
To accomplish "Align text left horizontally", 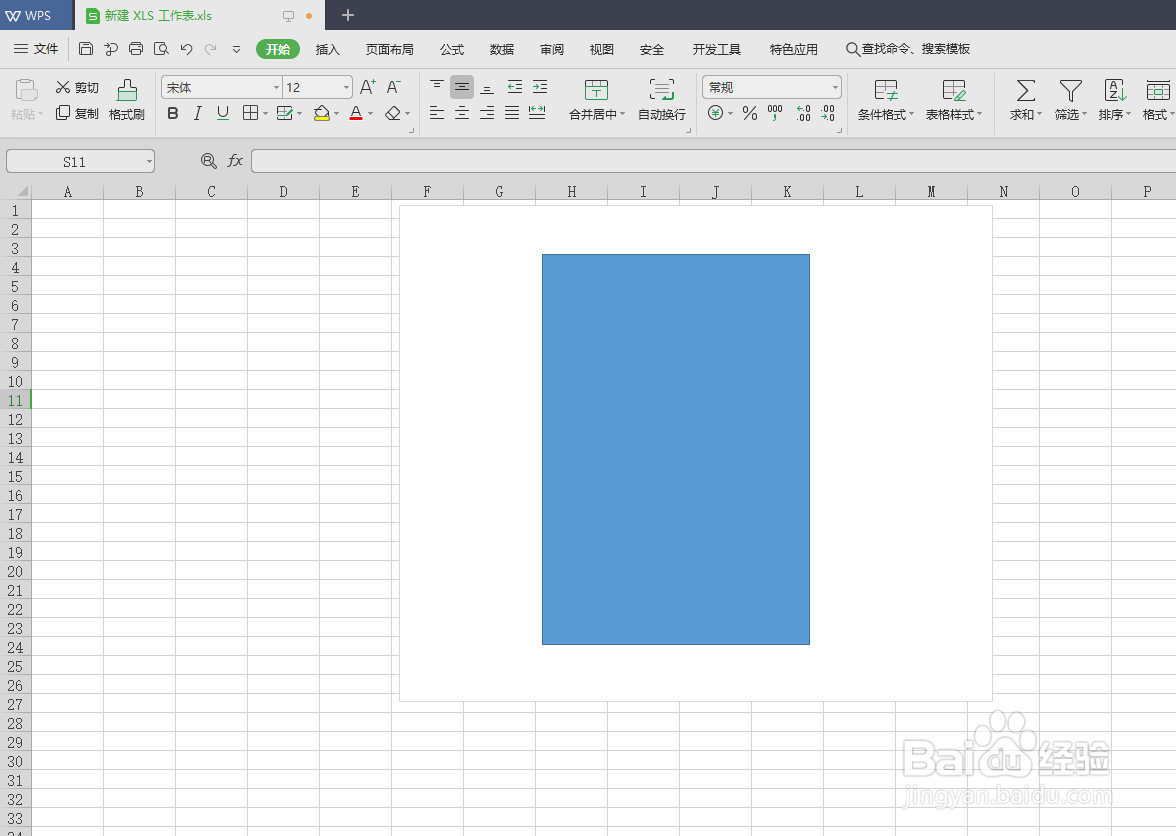I will pyautogui.click(x=436, y=113).
